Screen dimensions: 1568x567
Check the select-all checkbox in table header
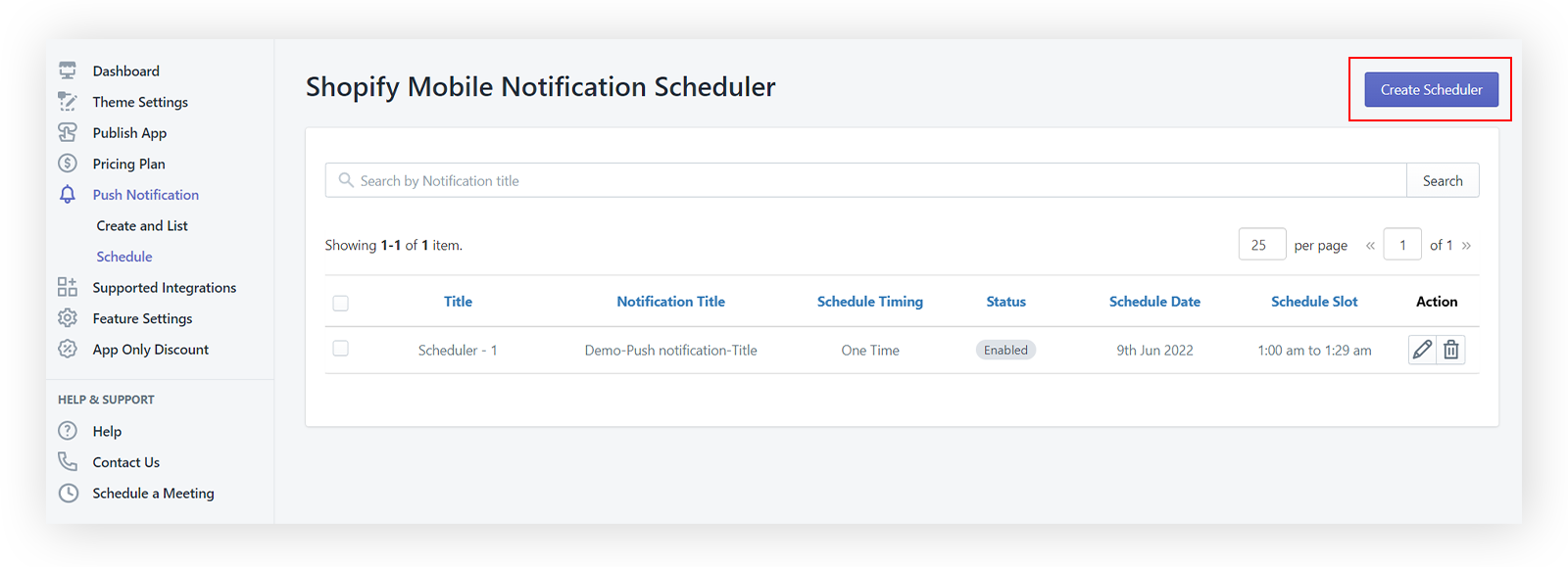pyautogui.click(x=340, y=303)
